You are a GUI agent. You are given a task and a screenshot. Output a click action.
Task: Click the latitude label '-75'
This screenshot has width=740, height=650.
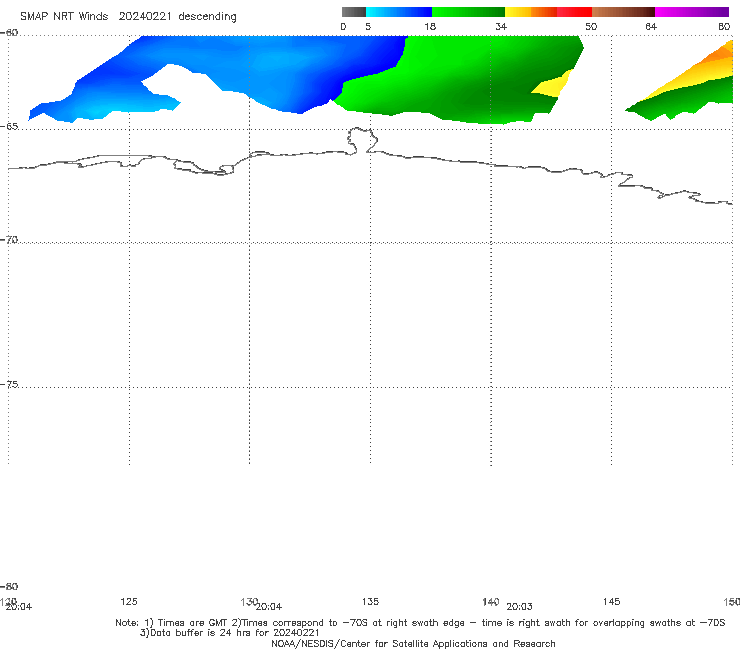(9, 384)
